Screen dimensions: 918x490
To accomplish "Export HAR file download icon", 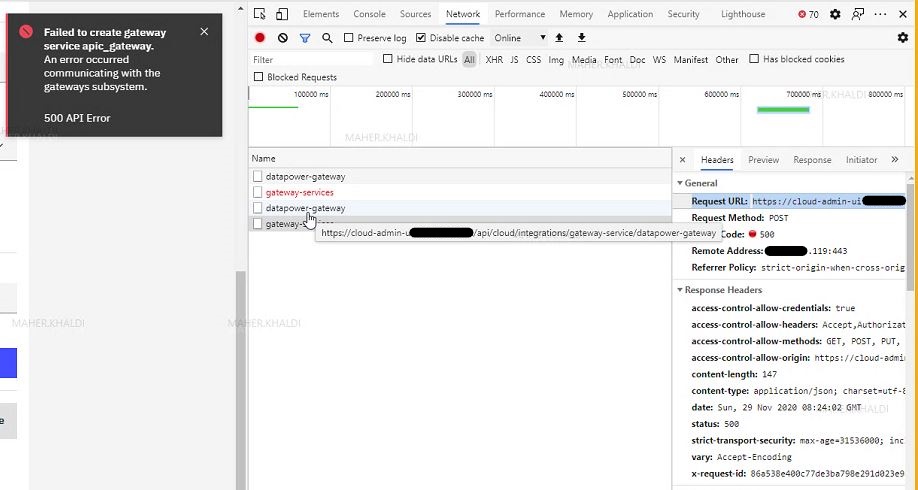I will (581, 37).
